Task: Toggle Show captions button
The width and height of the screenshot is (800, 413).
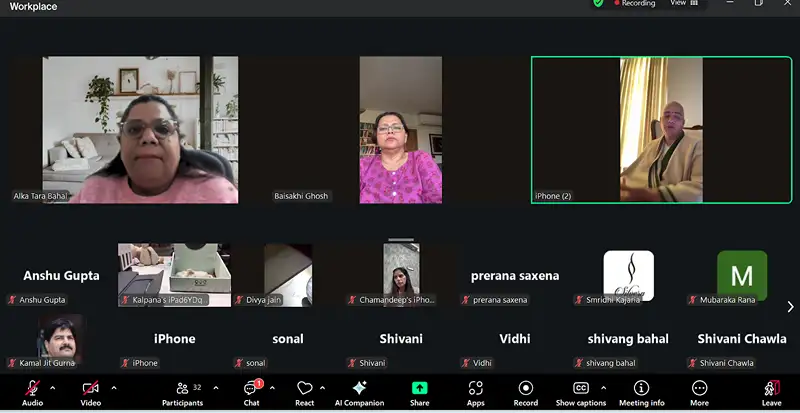Action: tap(581, 388)
